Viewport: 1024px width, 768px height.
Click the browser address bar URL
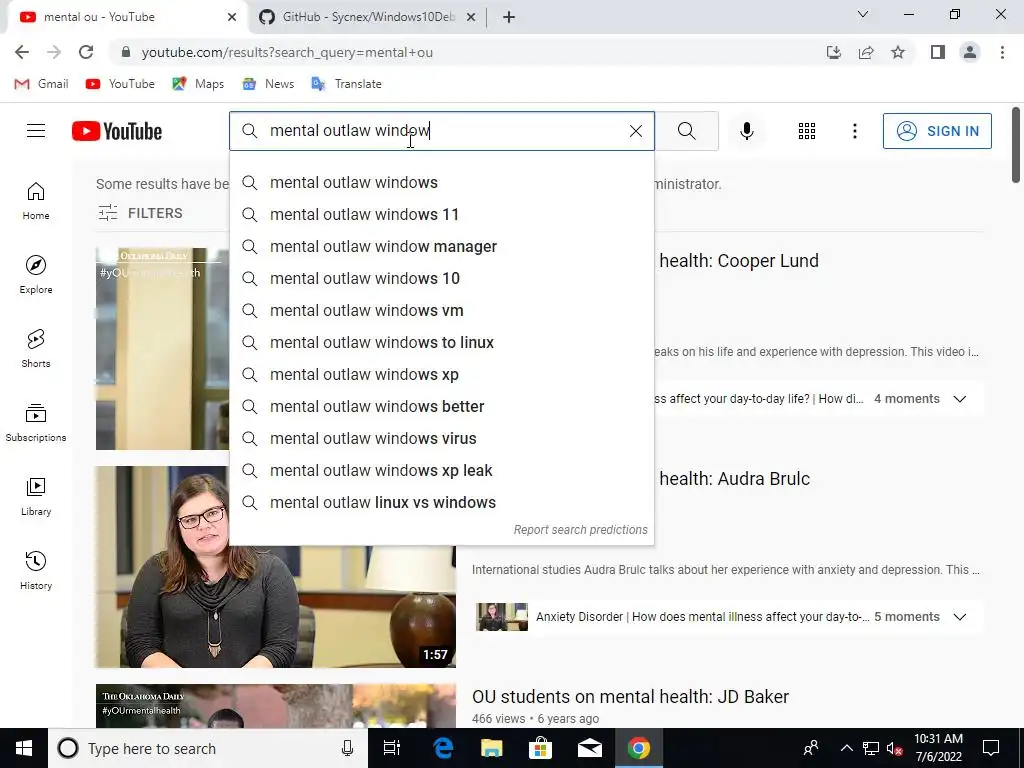[x=287, y=52]
